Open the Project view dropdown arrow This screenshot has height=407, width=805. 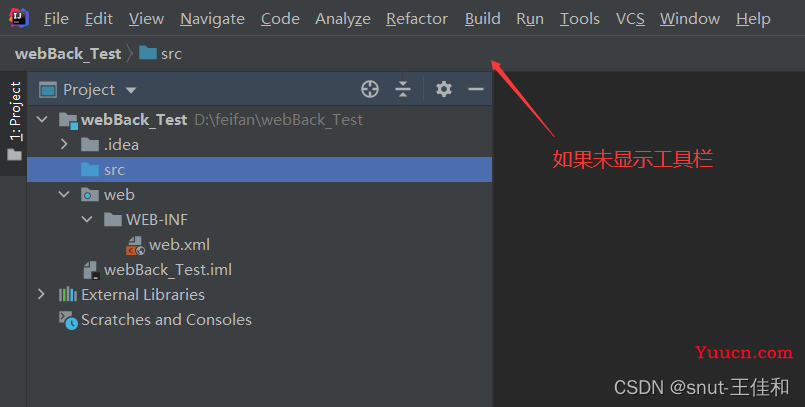pos(131,90)
